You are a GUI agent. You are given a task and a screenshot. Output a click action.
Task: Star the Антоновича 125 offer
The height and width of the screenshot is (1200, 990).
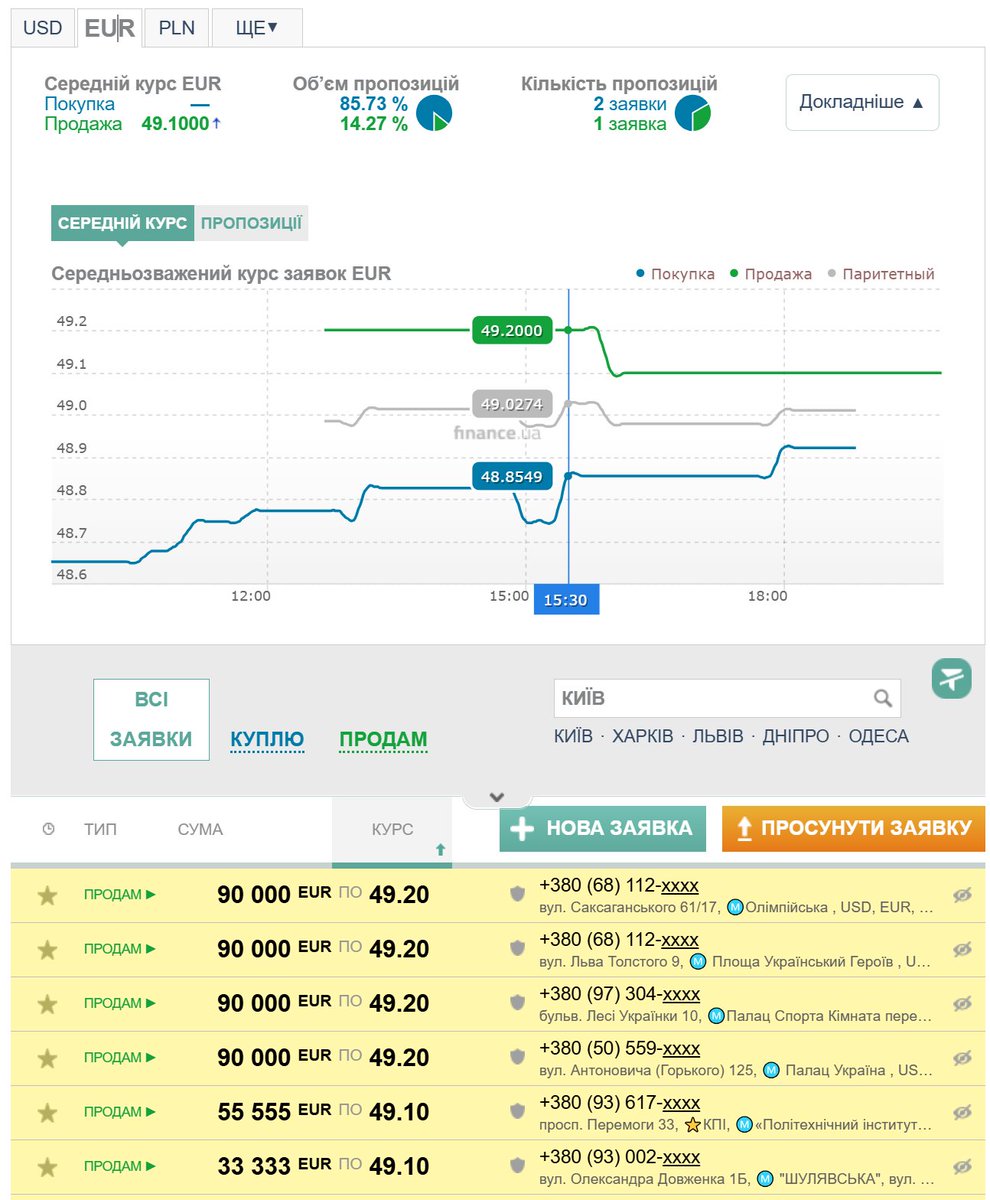47,1058
